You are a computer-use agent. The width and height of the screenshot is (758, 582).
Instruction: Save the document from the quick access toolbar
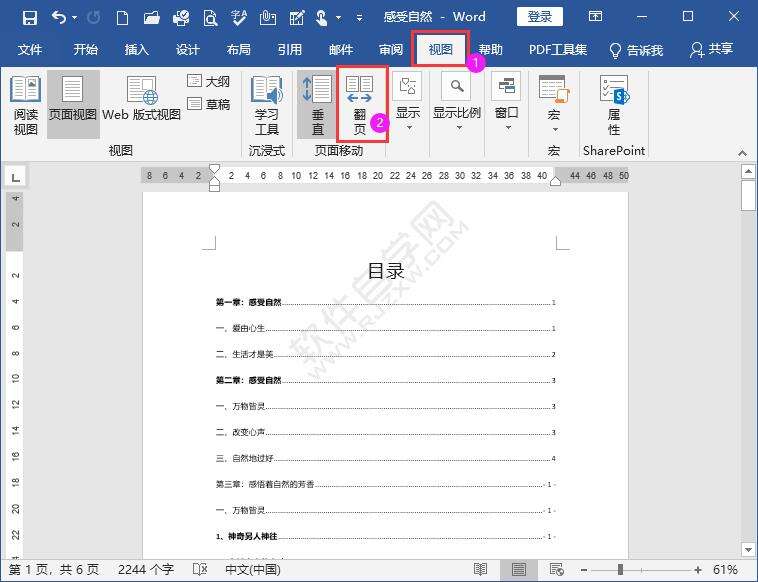tap(29, 18)
